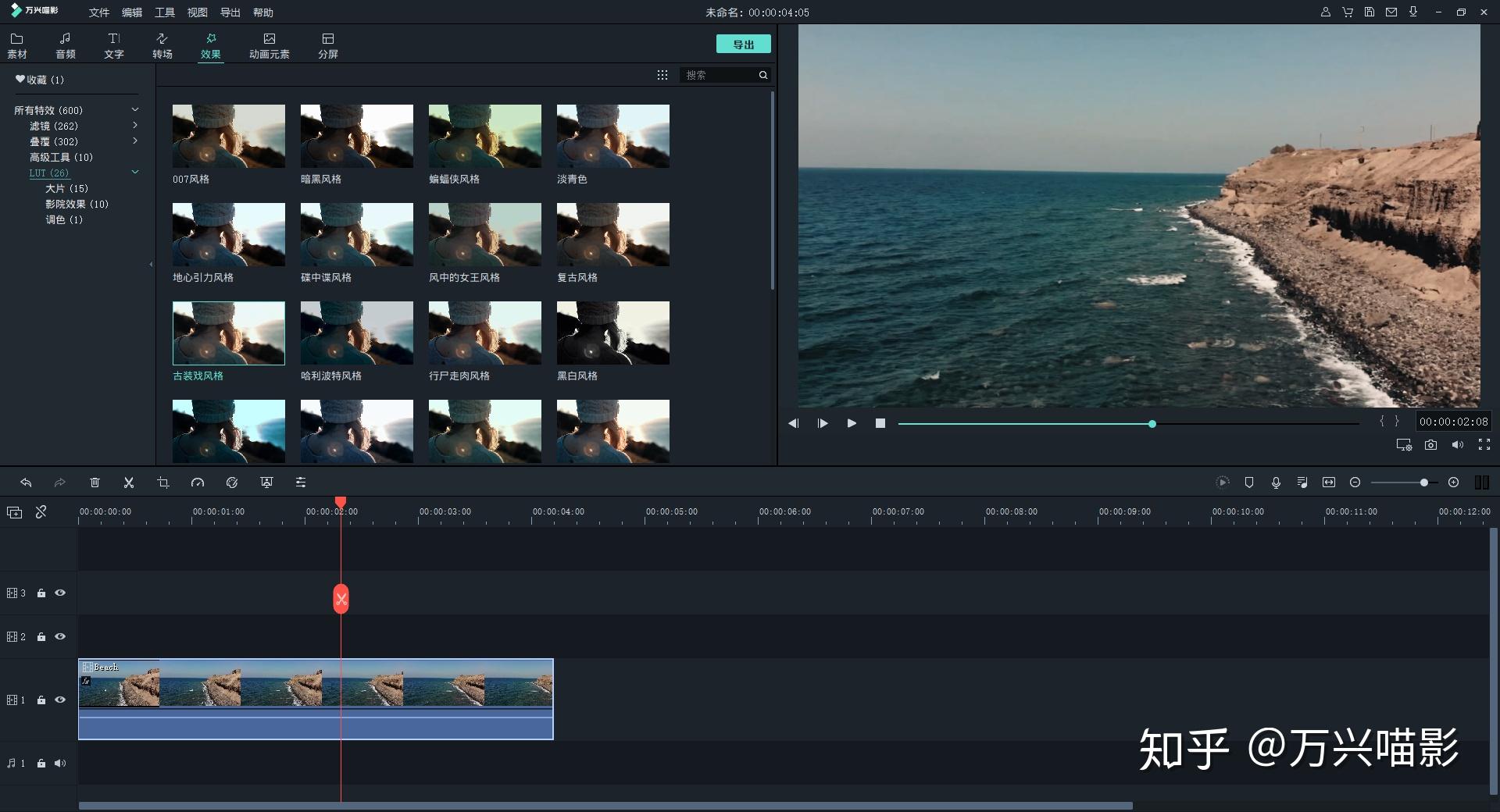The width and height of the screenshot is (1500, 812).
Task: Switch effects to grid view icon
Action: click(x=662, y=75)
